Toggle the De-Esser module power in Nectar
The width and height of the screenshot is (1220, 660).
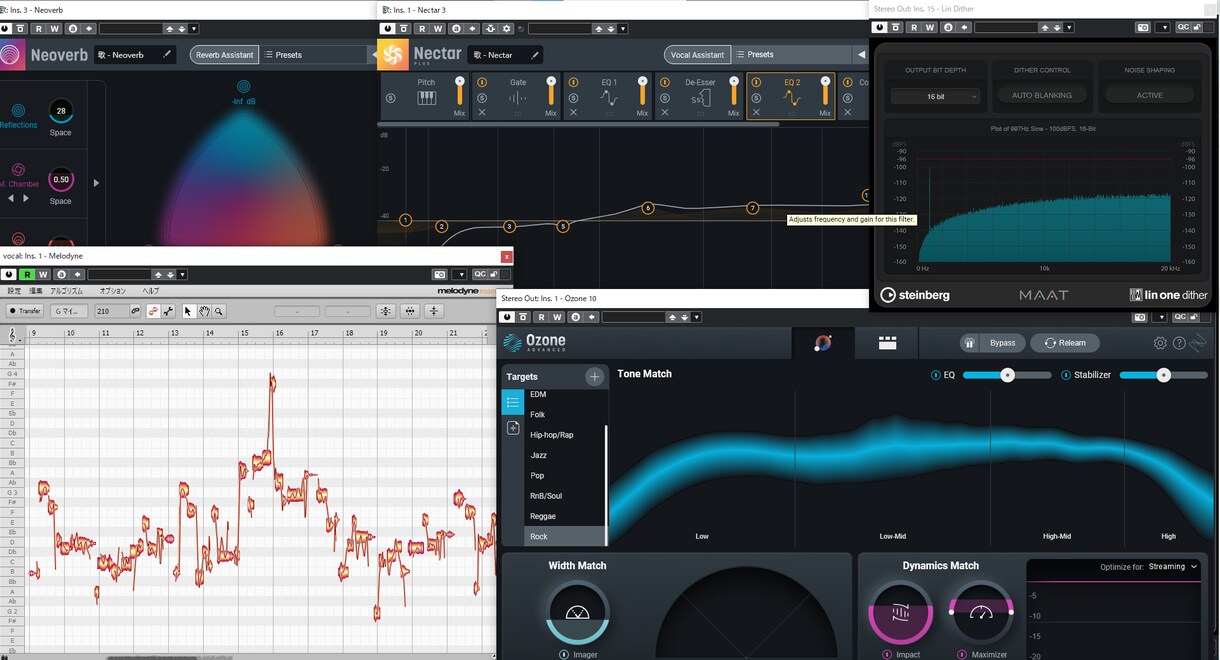(x=665, y=82)
